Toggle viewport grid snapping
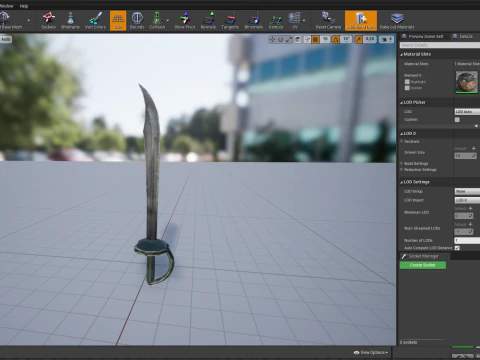The width and height of the screenshot is (480, 360). point(315,40)
